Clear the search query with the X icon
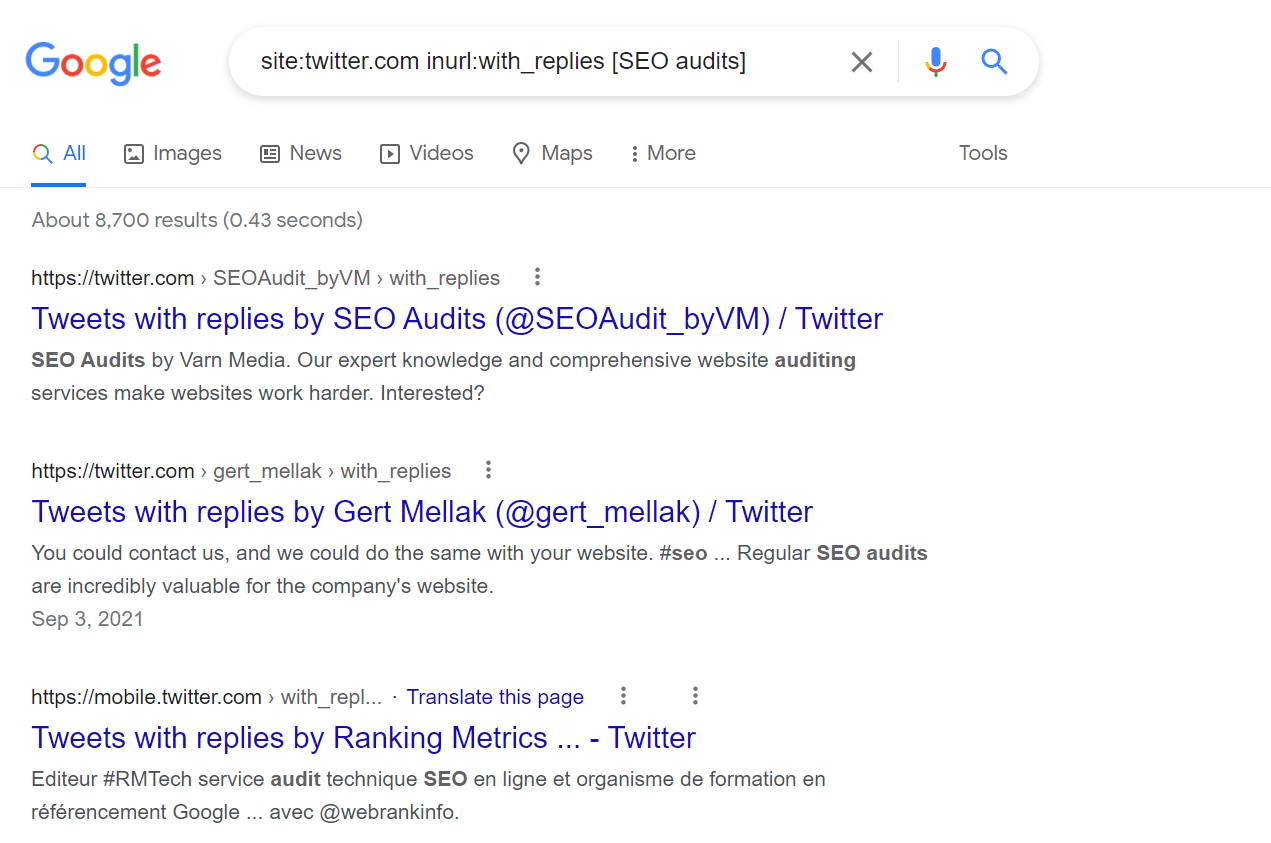 tap(861, 62)
